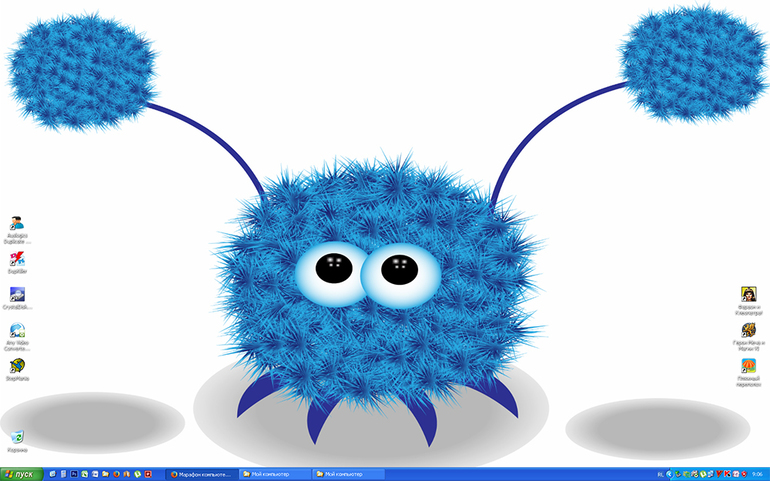Activate the second Мой компьютер taskbar button
This screenshot has height=481, width=770.
348,474
